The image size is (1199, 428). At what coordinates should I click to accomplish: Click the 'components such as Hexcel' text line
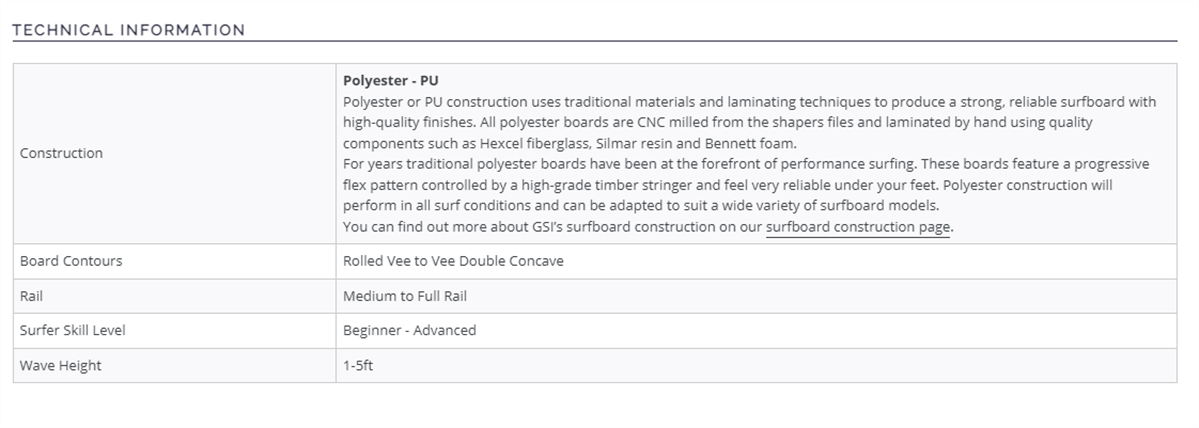[x=570, y=143]
